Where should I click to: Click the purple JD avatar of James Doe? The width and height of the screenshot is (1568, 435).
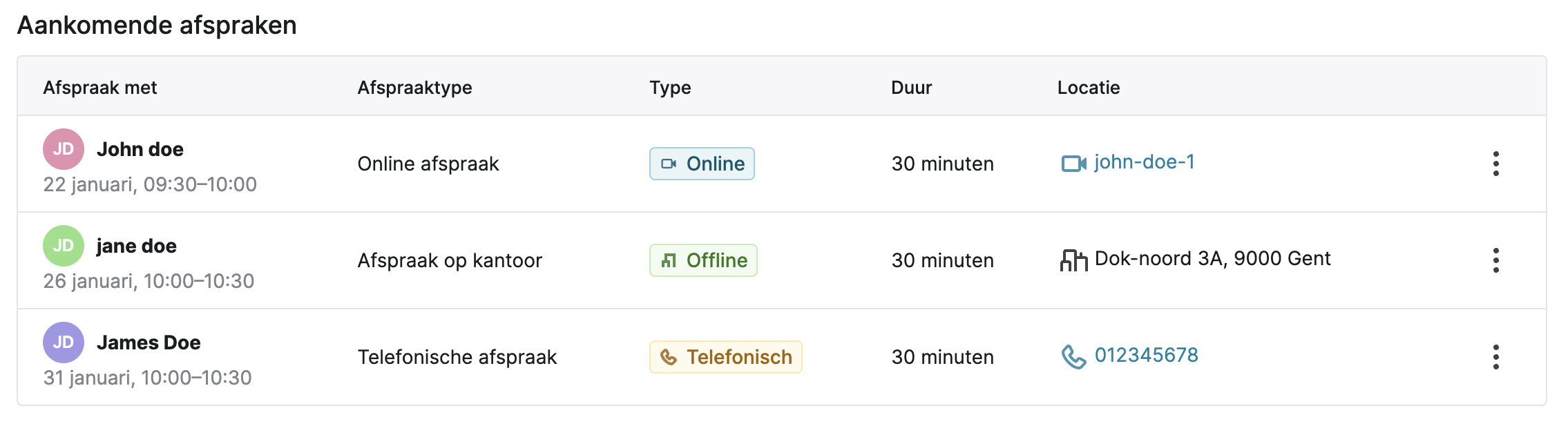coord(64,342)
